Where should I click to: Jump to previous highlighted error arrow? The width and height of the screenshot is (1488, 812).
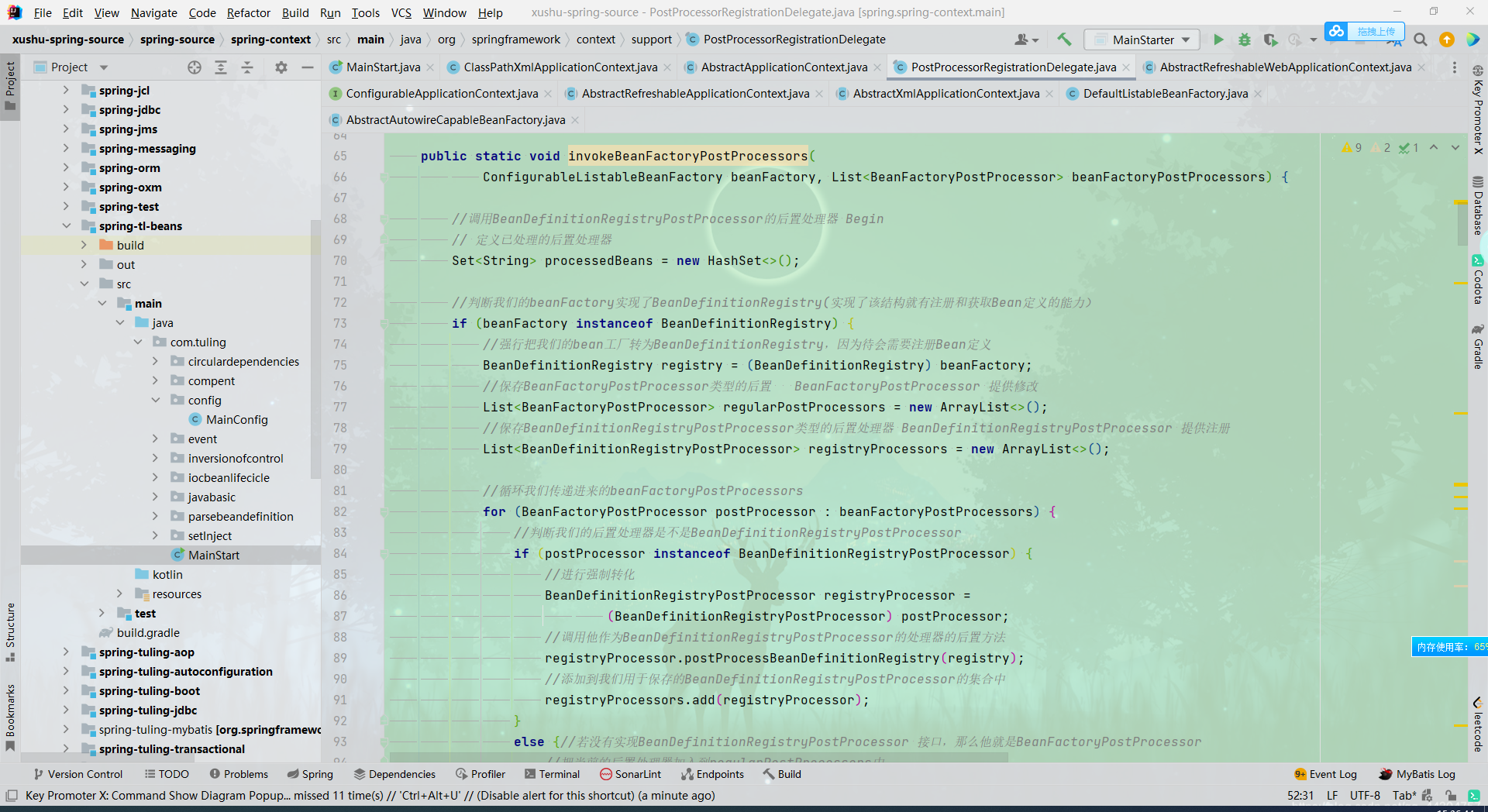click(x=1434, y=147)
